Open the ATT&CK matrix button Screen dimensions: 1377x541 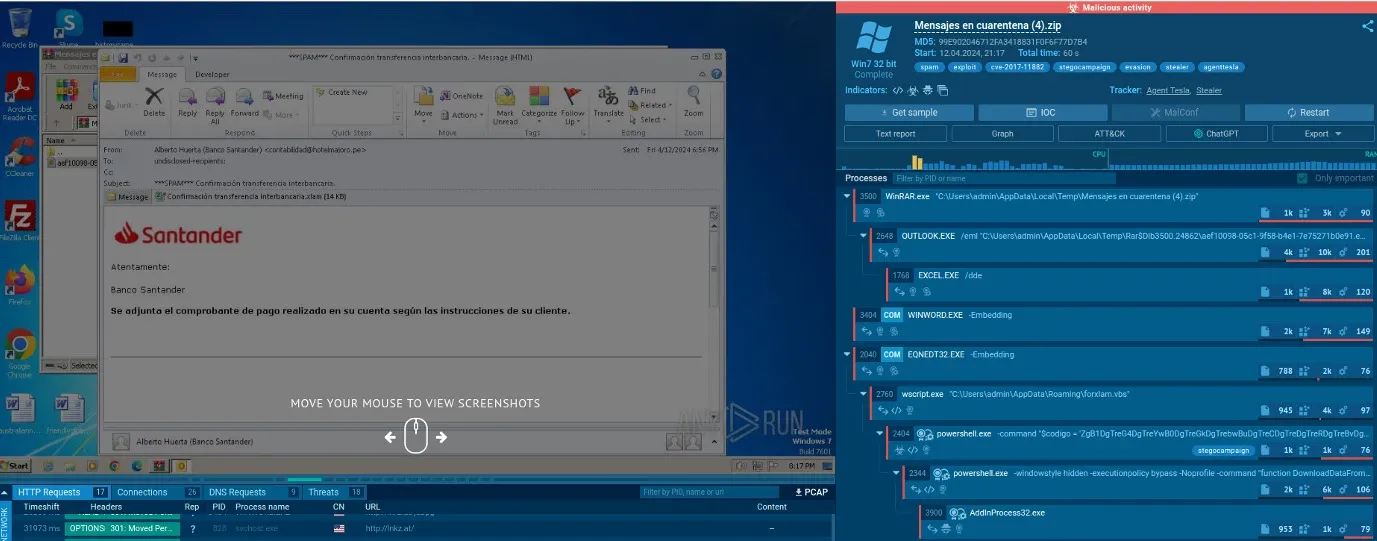click(1109, 133)
